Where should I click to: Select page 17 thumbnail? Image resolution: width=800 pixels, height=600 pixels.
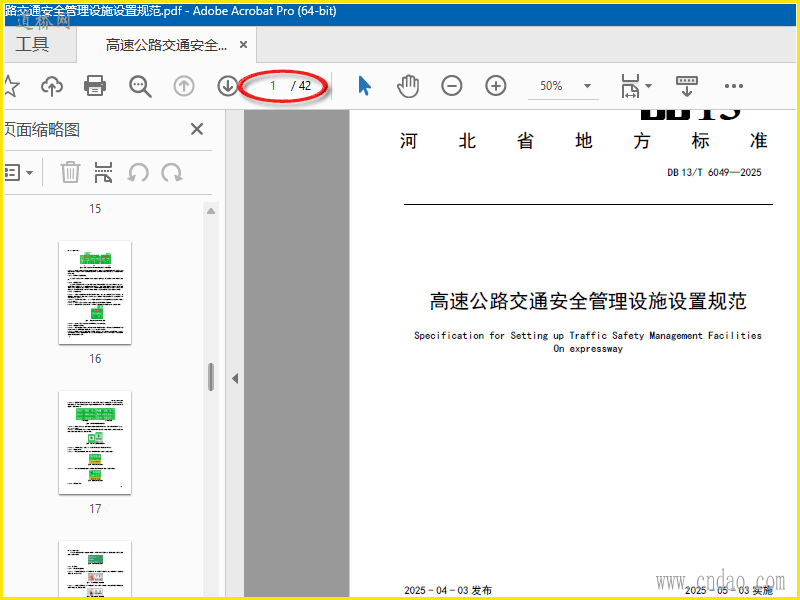[x=95, y=442]
